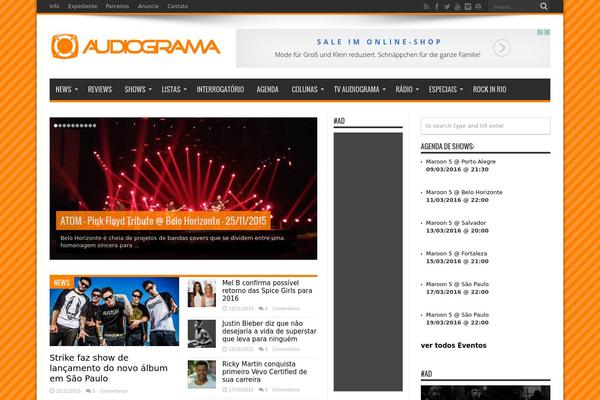Open the Agenda menu item
Screen dimensions: 600x400
pyautogui.click(x=267, y=89)
